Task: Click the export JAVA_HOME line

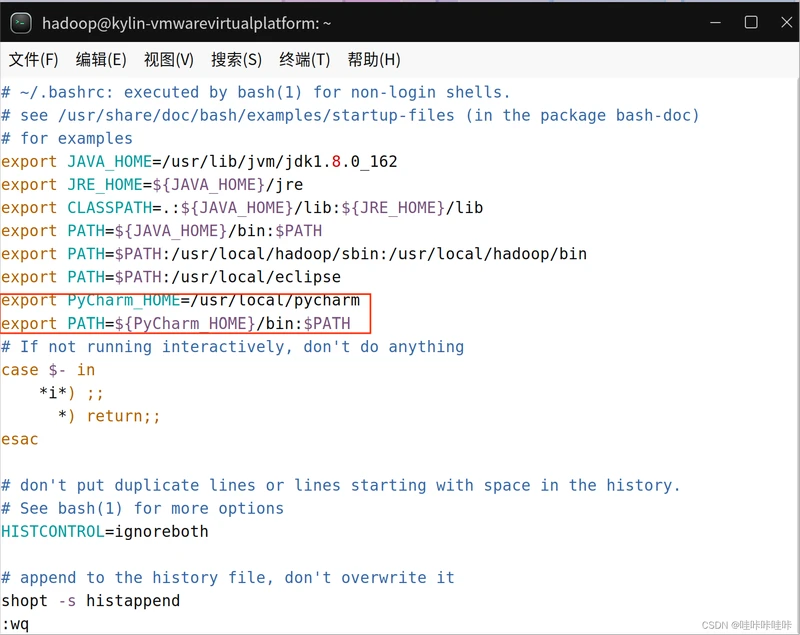Action: (x=199, y=161)
